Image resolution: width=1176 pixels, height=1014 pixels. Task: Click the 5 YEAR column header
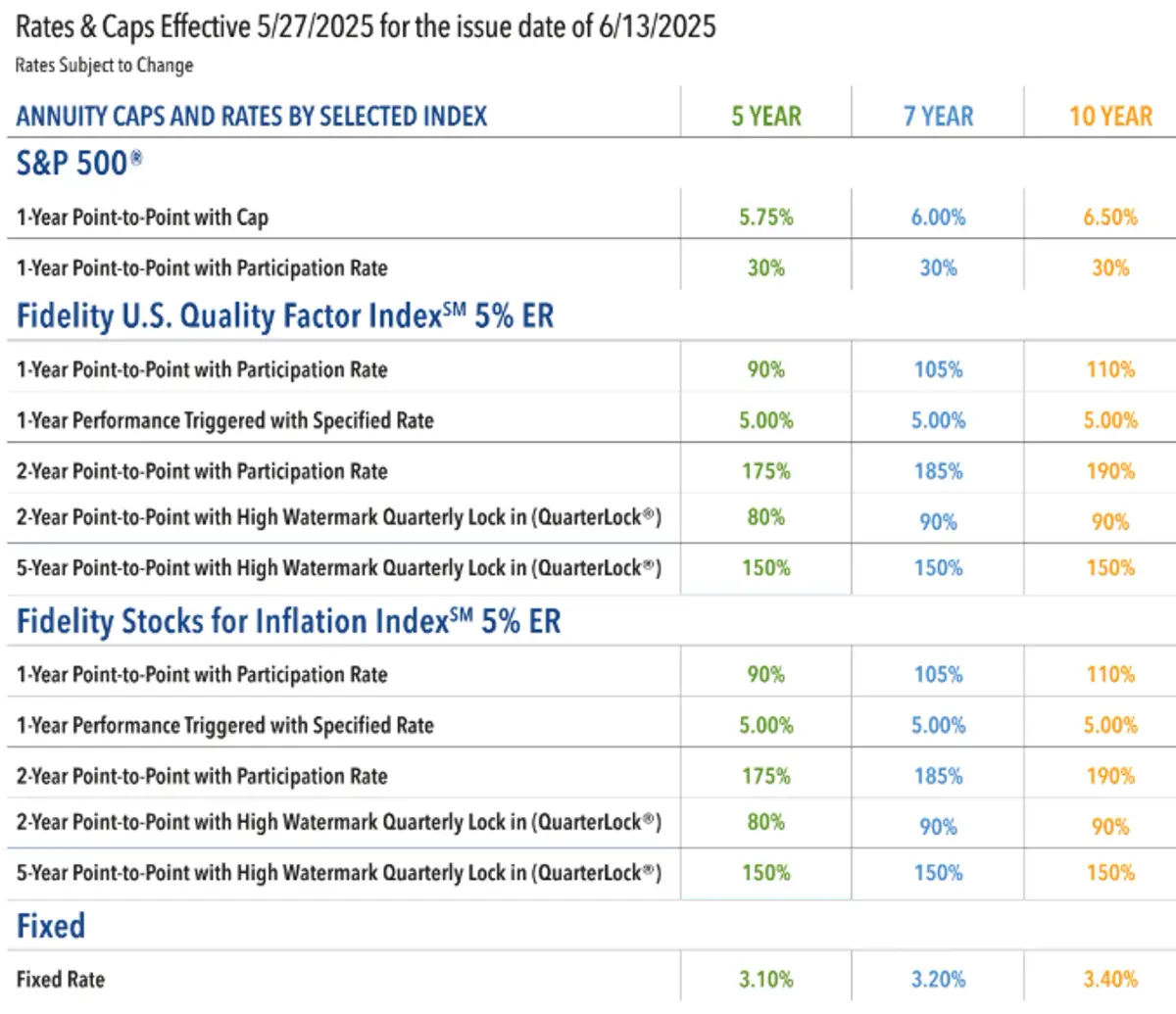tap(765, 117)
